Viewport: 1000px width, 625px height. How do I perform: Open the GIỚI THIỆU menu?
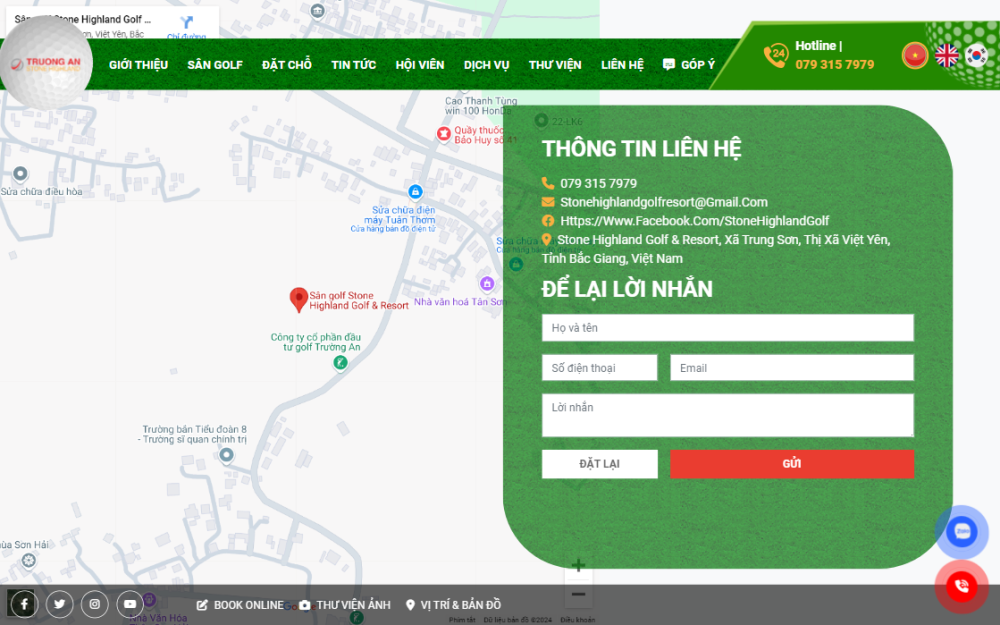(x=138, y=64)
